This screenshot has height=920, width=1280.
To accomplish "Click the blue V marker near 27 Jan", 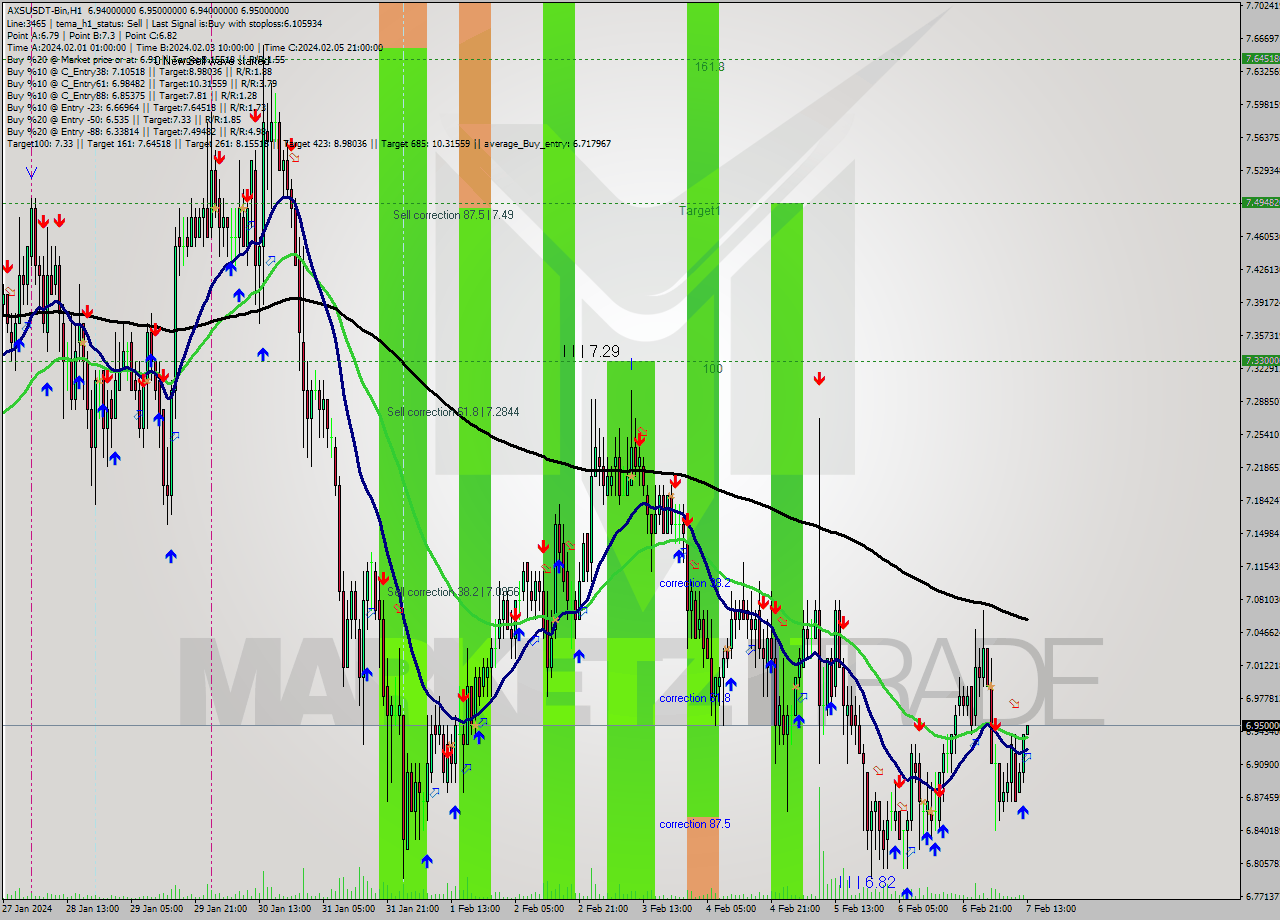I will [x=31, y=173].
